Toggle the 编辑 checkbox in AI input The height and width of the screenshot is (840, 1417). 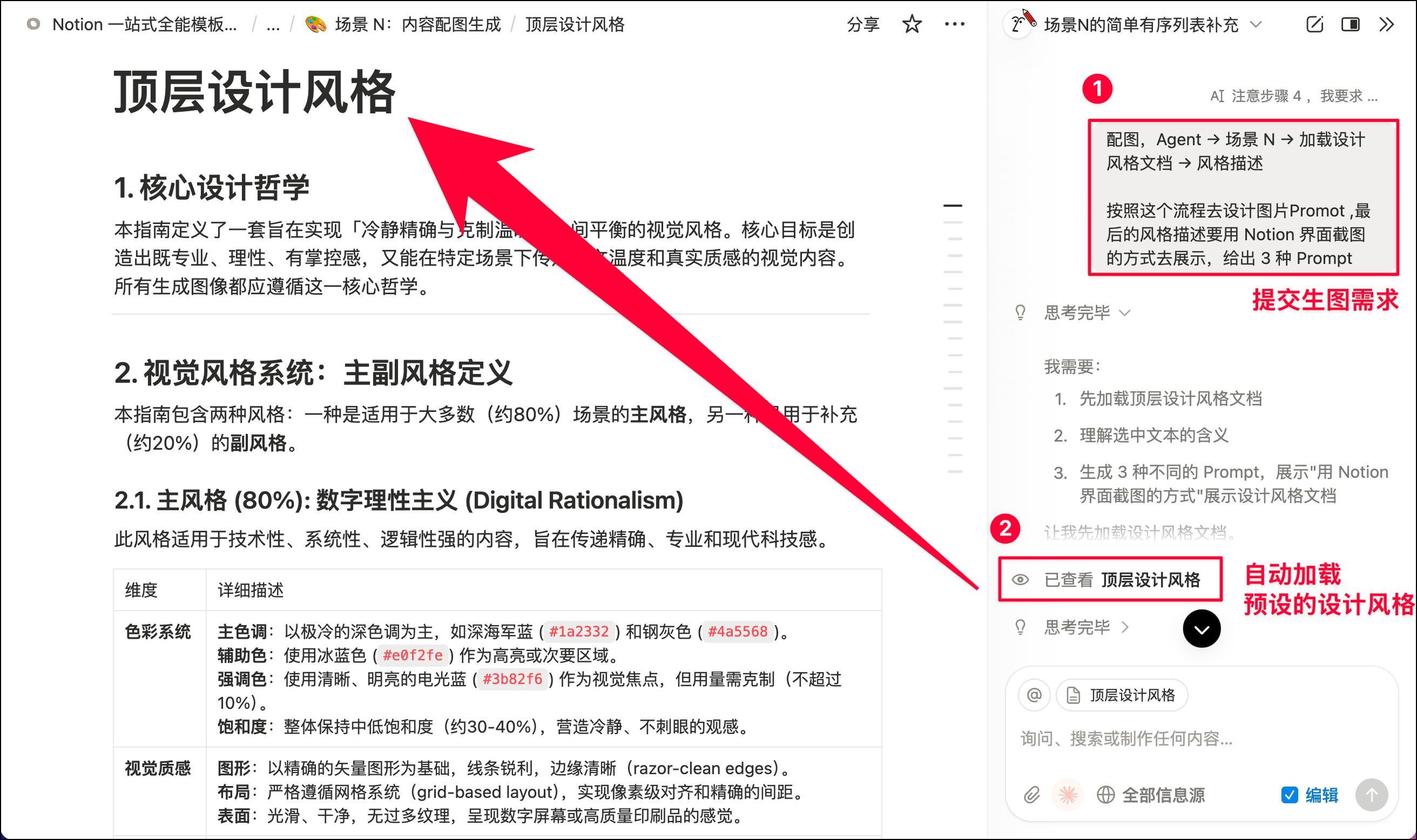click(1289, 795)
